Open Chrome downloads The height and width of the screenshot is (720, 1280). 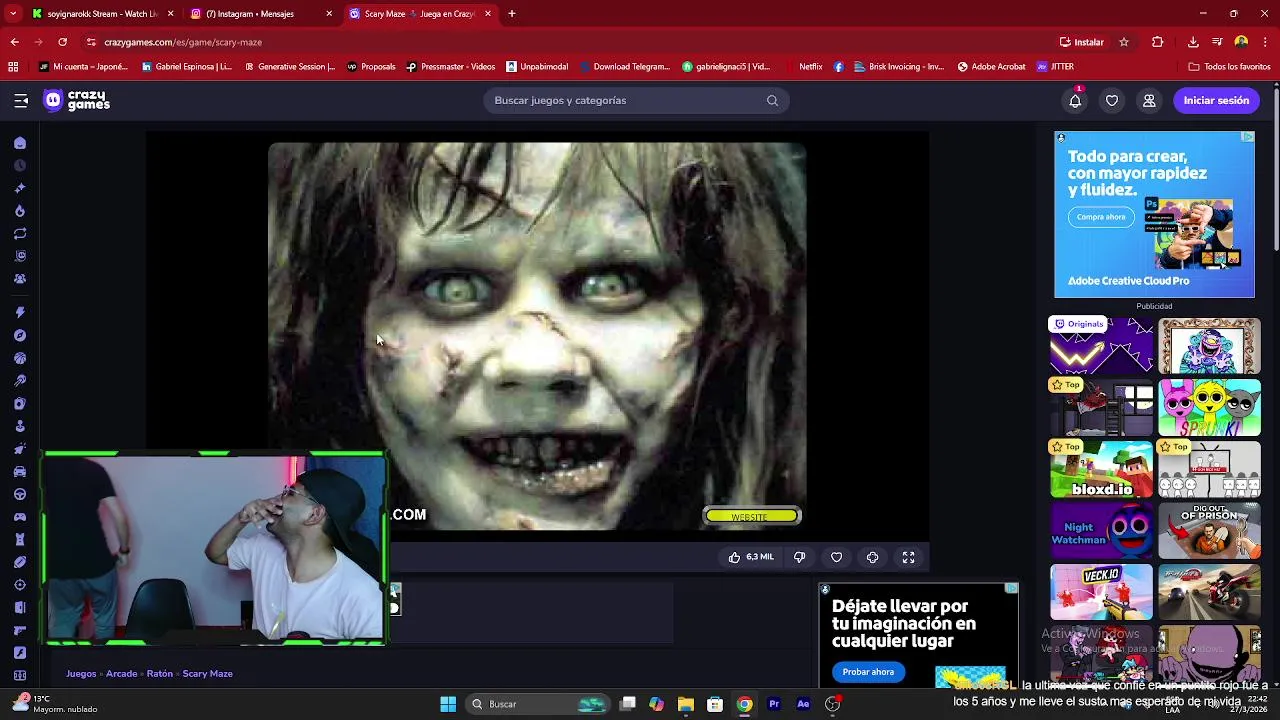[x=1193, y=42]
